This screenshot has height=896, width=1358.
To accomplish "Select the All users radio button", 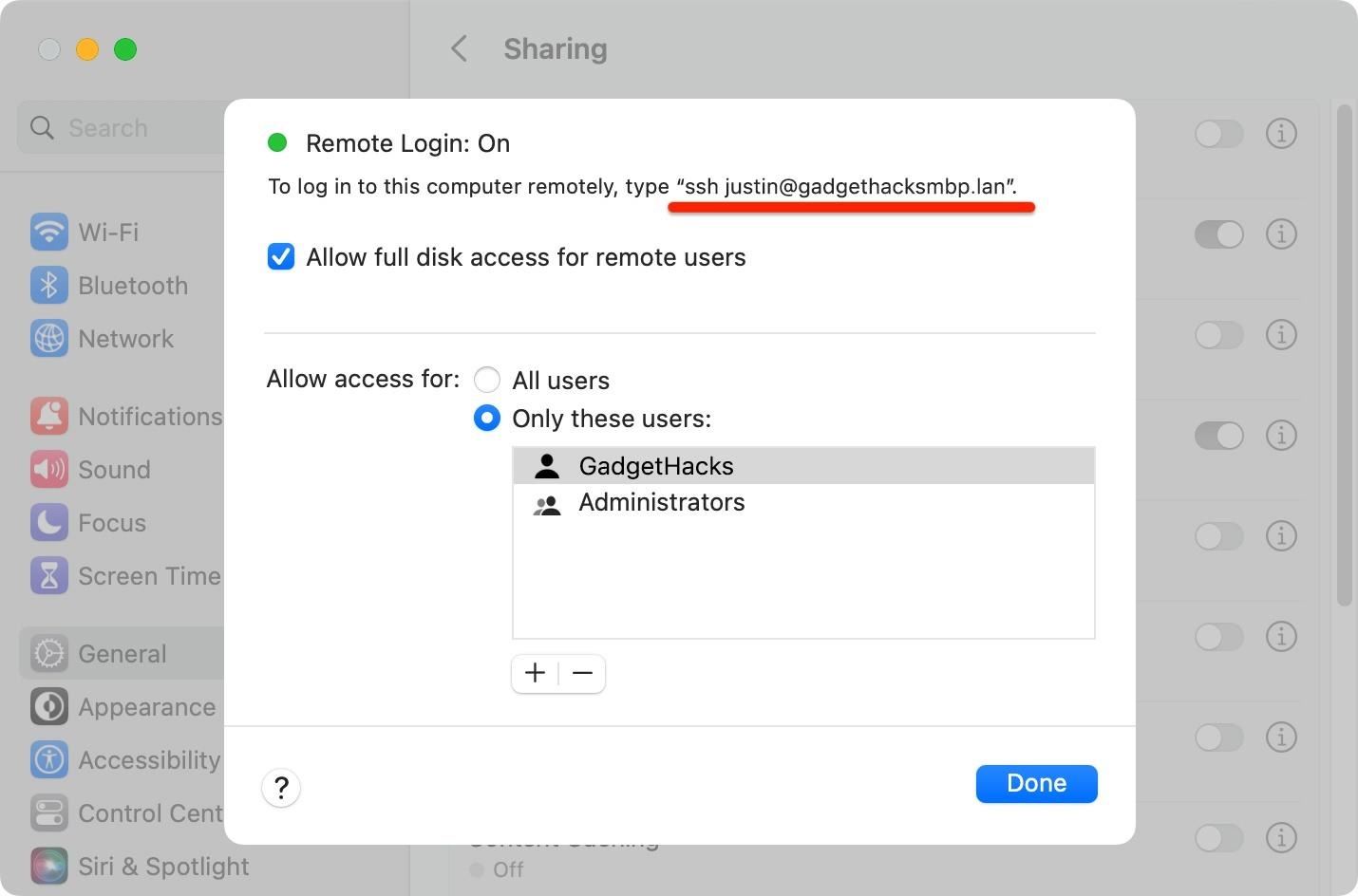I will 487,379.
